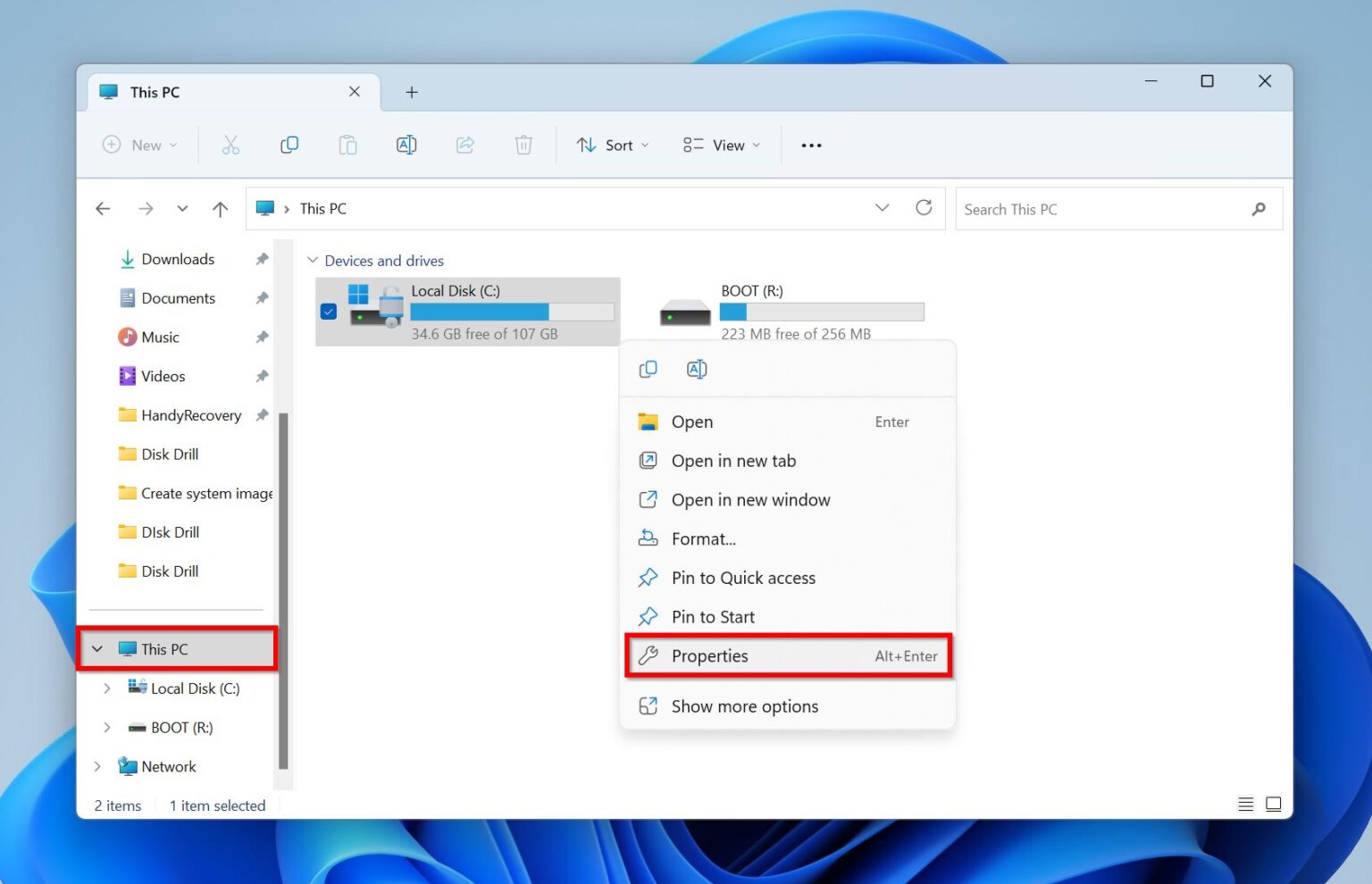Screen dimensions: 1372x884
Task: Collapse the Devices and drives section
Action: (313, 260)
